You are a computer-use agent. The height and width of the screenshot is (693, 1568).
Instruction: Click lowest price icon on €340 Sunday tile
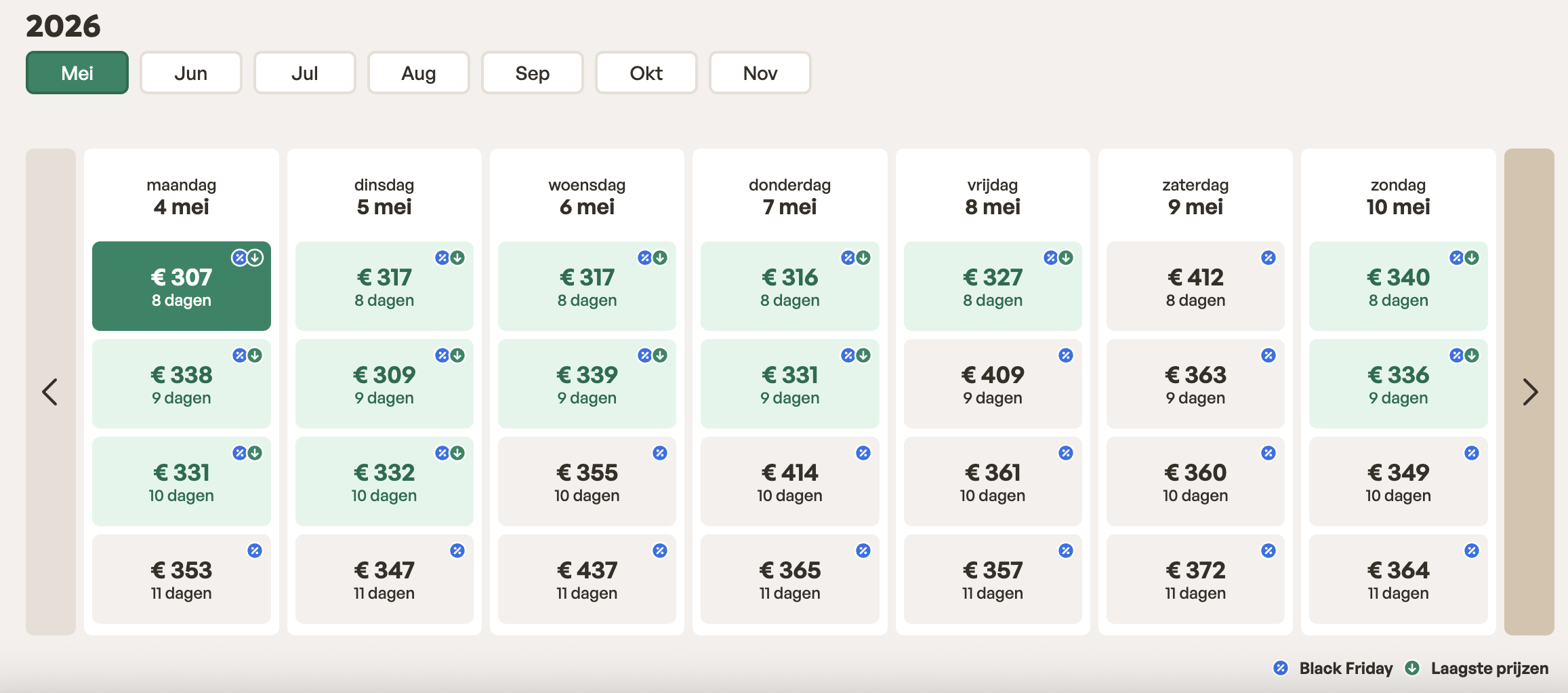tap(1472, 258)
